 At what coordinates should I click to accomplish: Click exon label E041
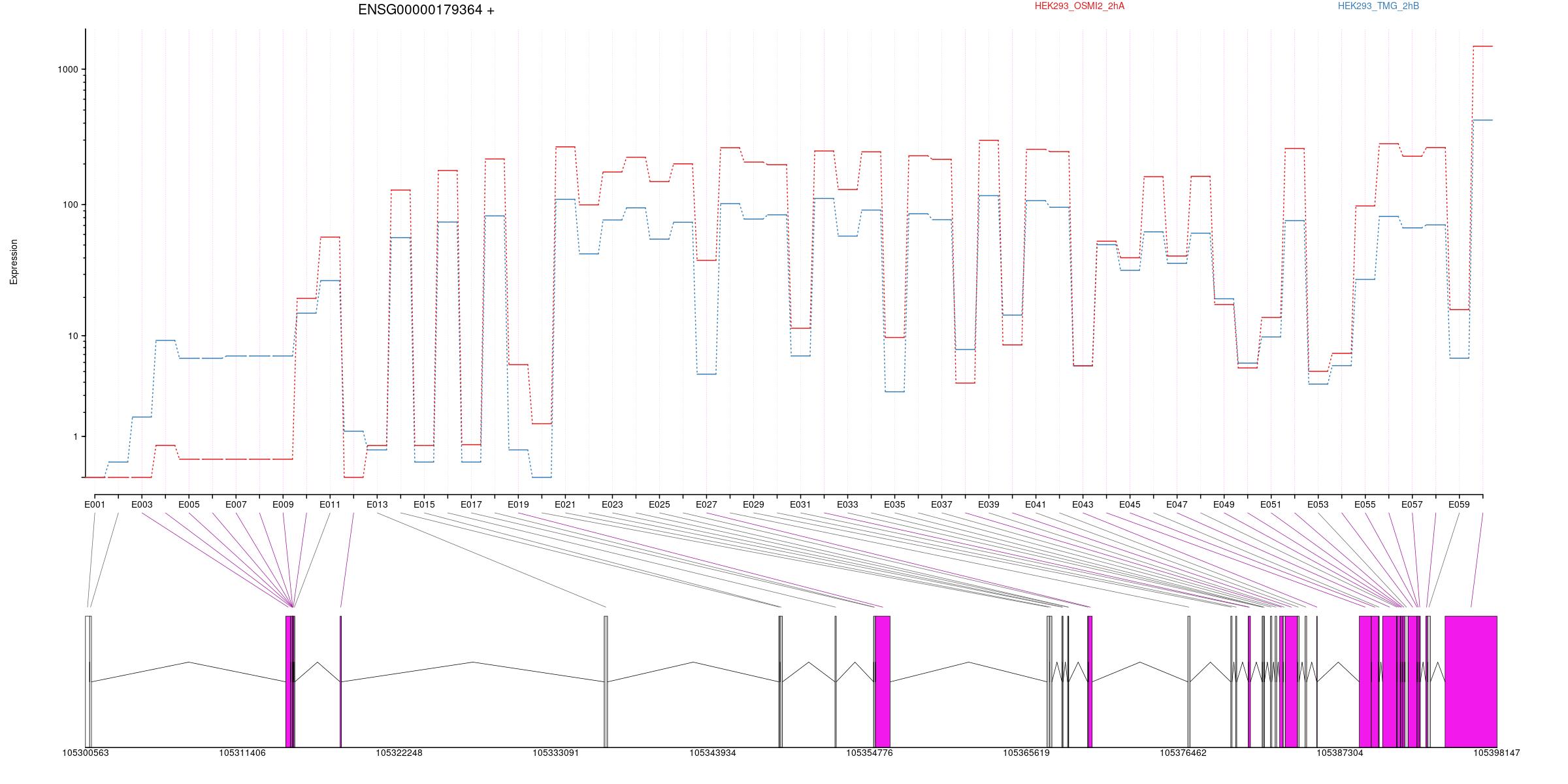click(1036, 504)
